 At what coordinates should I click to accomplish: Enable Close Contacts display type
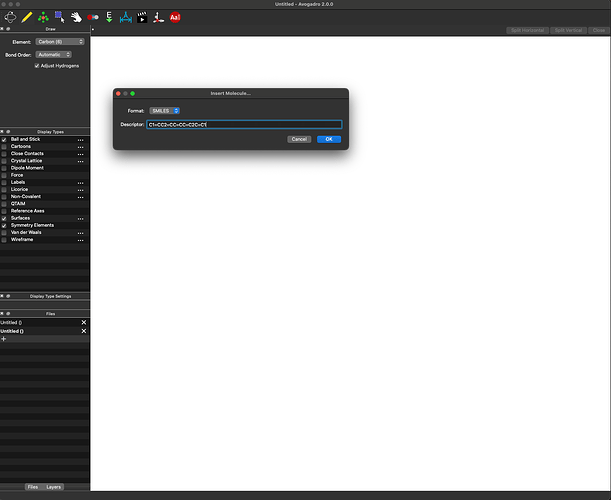click(4, 154)
